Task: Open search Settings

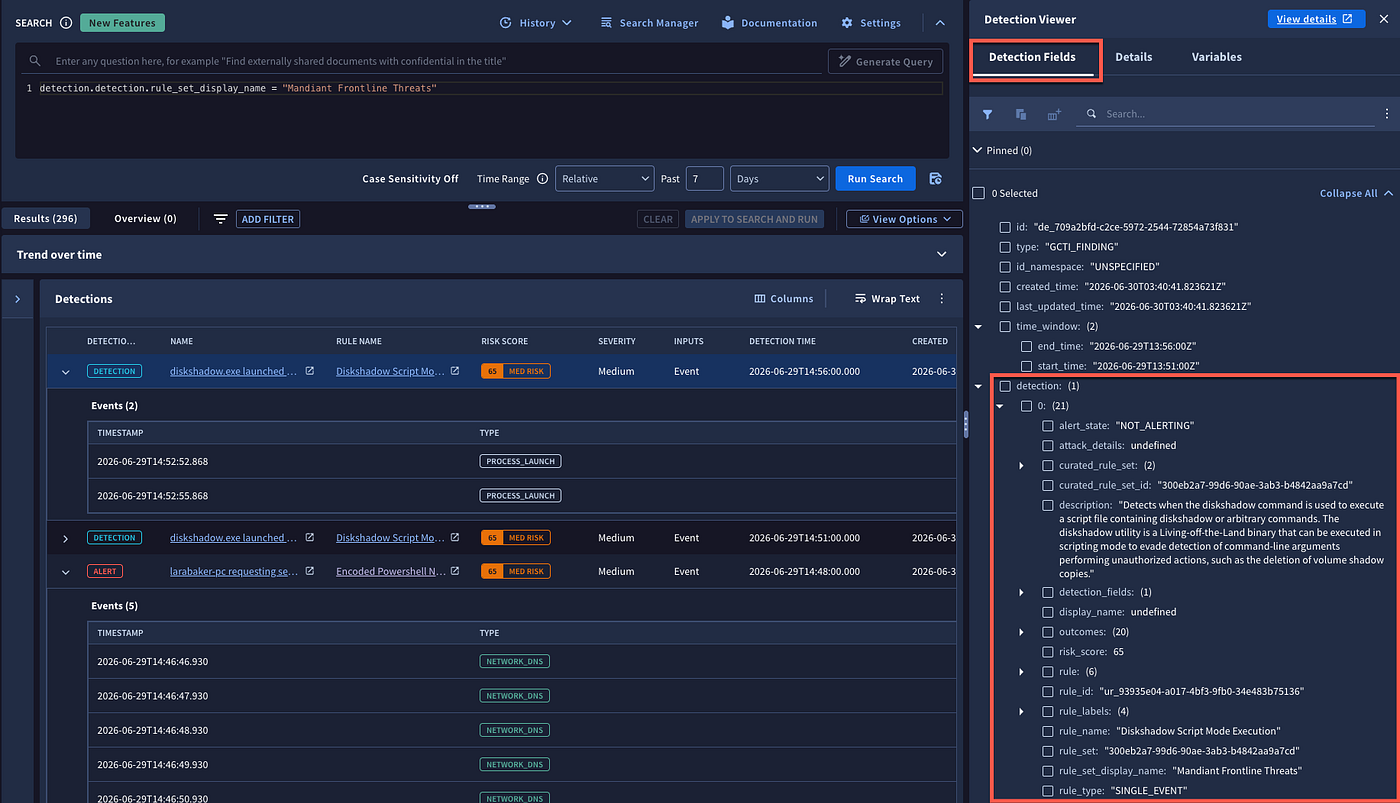Action: pyautogui.click(x=871, y=23)
